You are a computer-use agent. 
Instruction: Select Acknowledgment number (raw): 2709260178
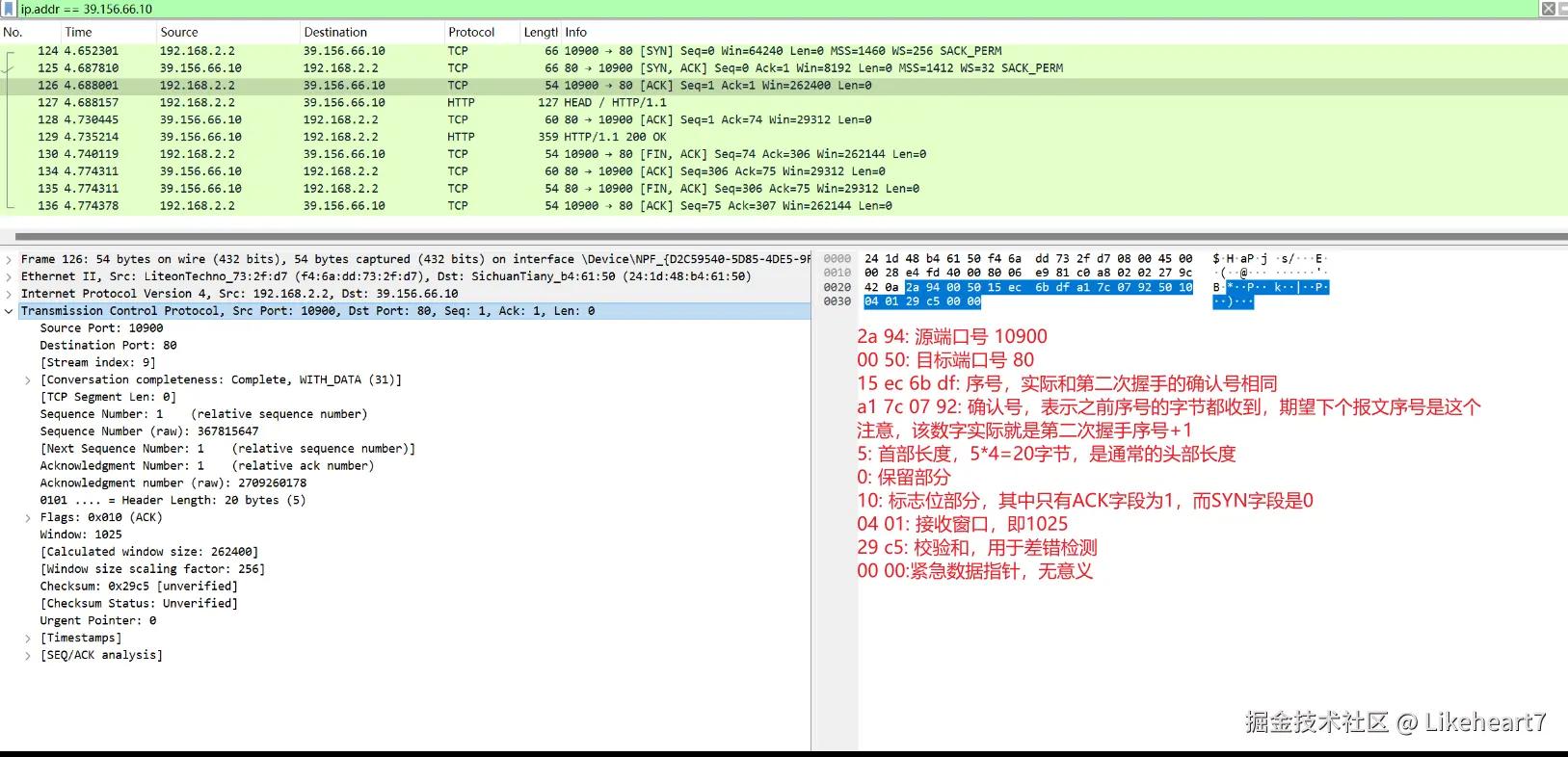tap(173, 483)
